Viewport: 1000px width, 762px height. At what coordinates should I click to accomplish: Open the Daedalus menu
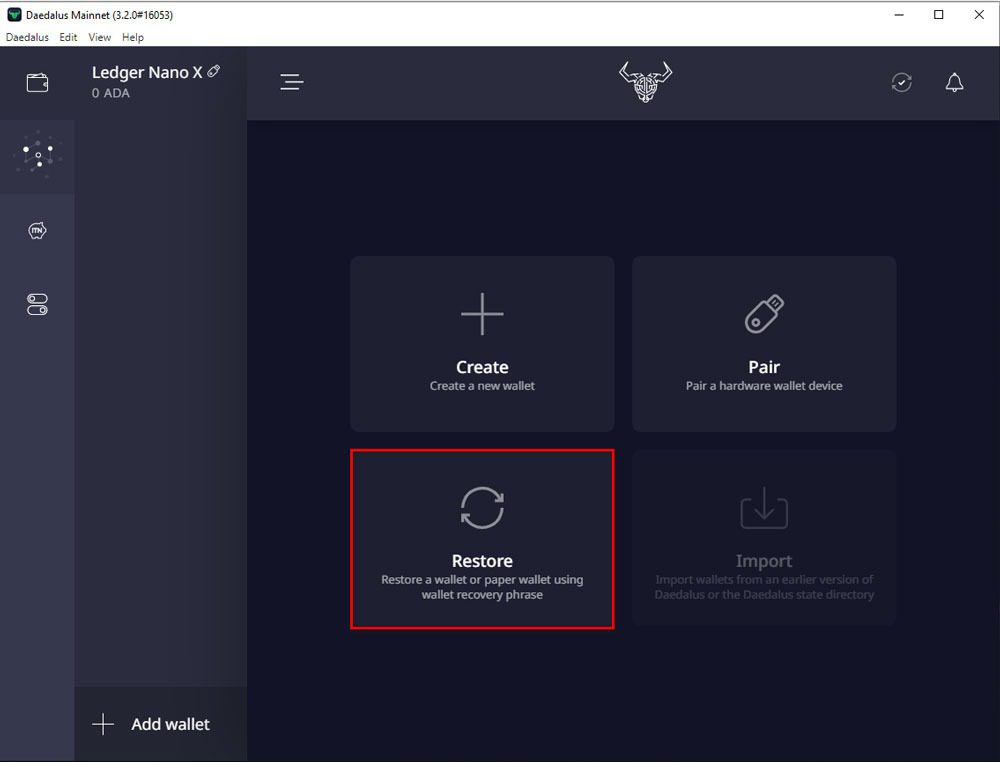(x=27, y=37)
